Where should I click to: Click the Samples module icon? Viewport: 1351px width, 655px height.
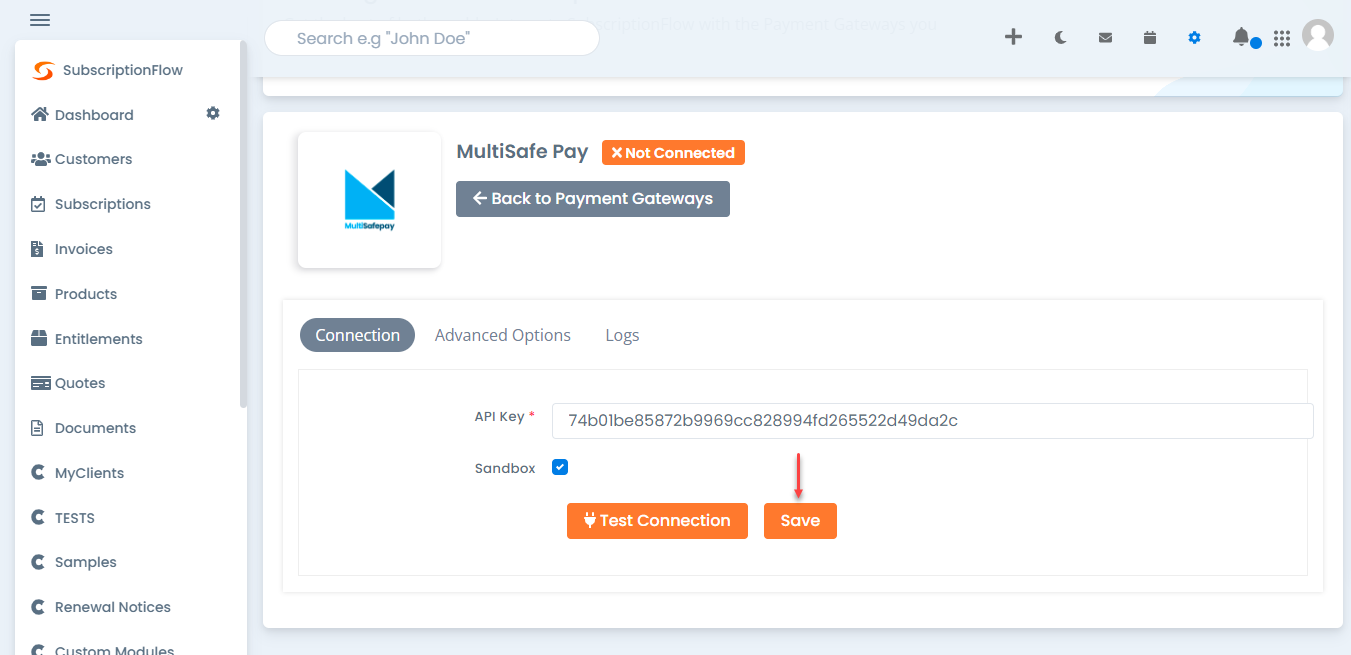point(38,562)
